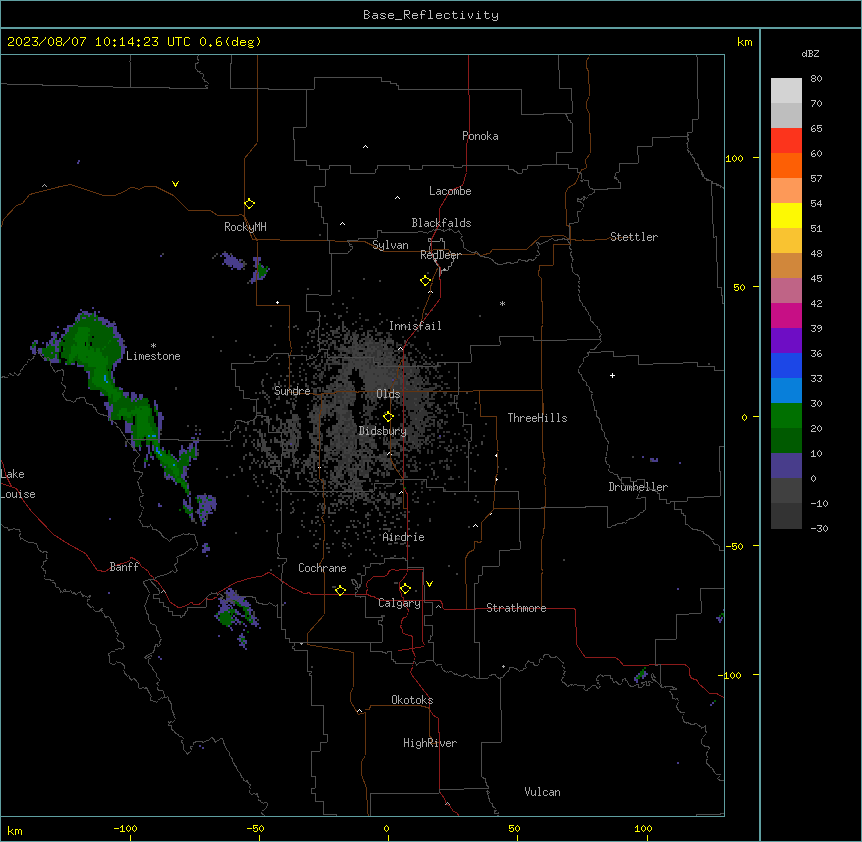Image resolution: width=862 pixels, height=842 pixels.
Task: Click the yellow marker below Cochrane
Action: pos(340,590)
